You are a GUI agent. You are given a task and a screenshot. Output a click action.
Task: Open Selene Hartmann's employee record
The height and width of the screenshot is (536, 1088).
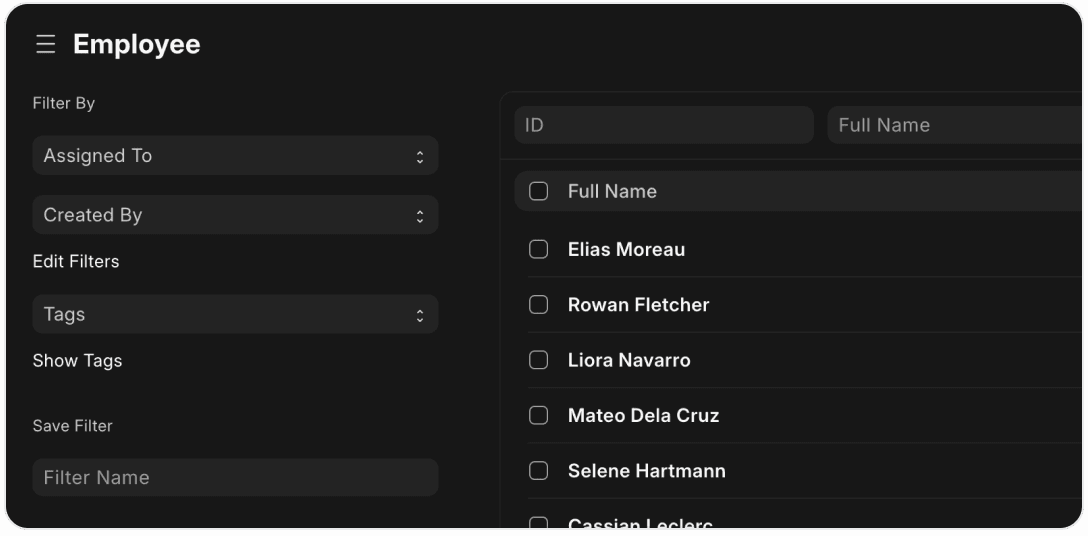point(646,470)
